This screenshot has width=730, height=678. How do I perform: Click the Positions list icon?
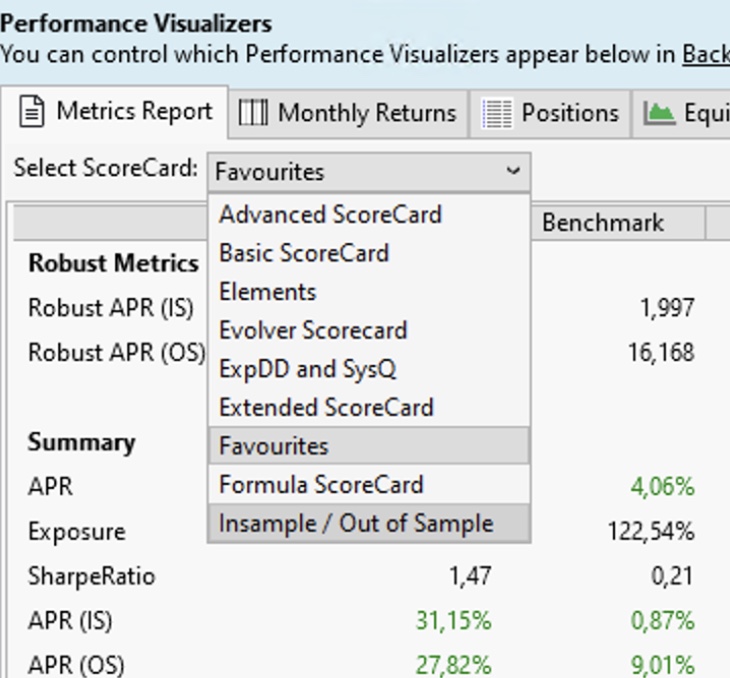coord(497,113)
